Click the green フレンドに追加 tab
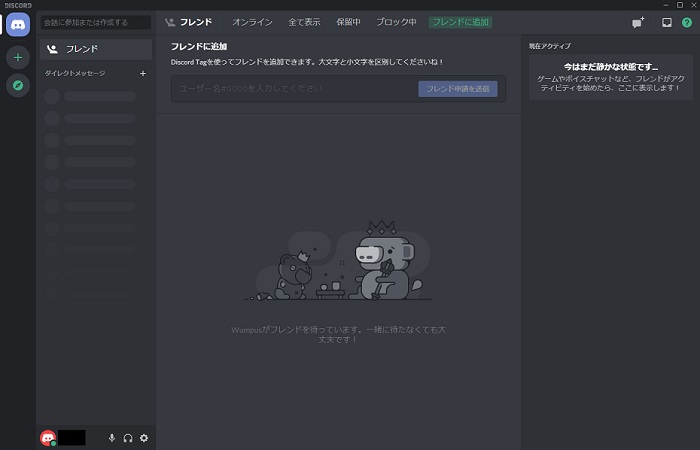The width and height of the screenshot is (700, 450). point(460,22)
